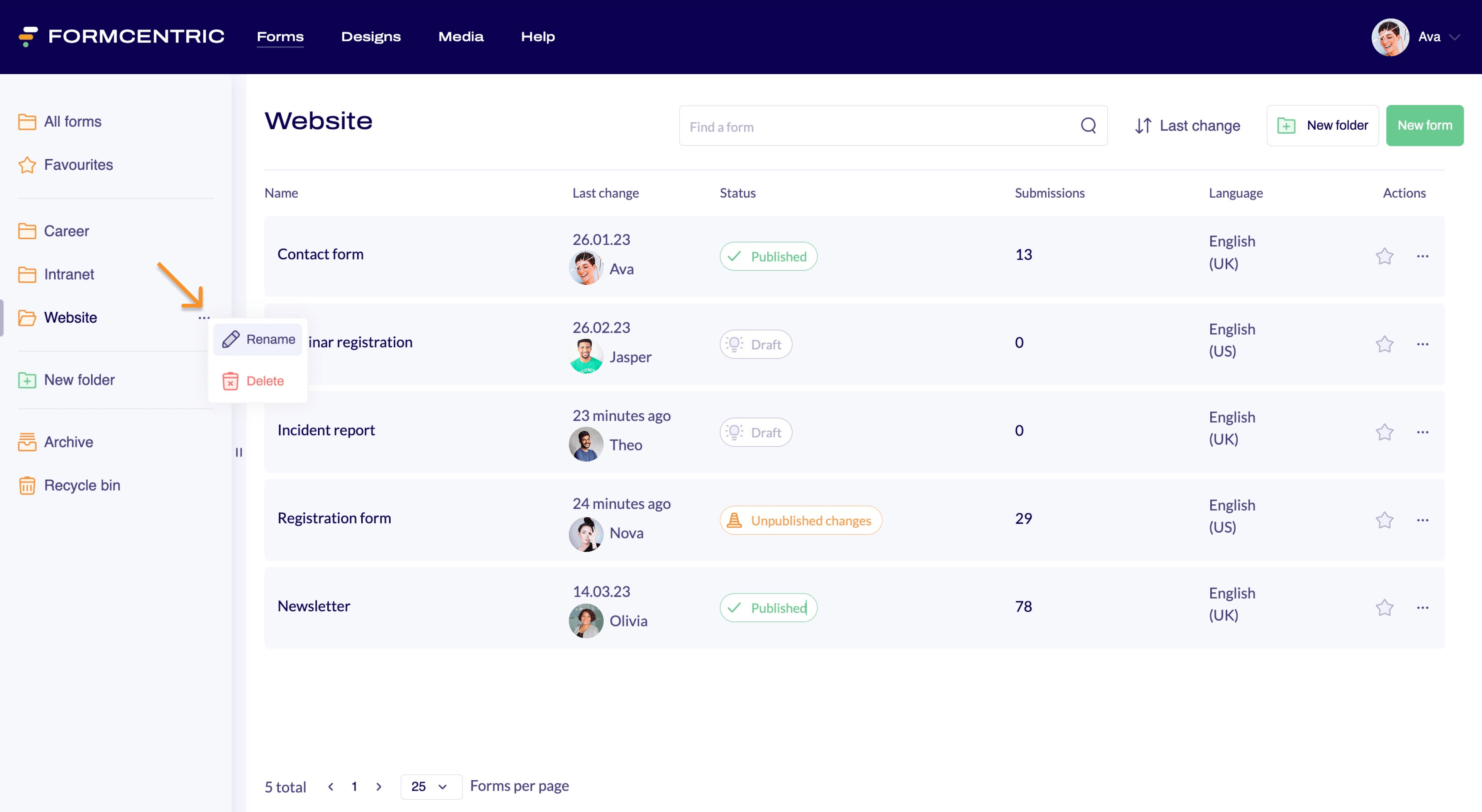
Task: Open the Website folder three-dots menu
Action: (204, 318)
